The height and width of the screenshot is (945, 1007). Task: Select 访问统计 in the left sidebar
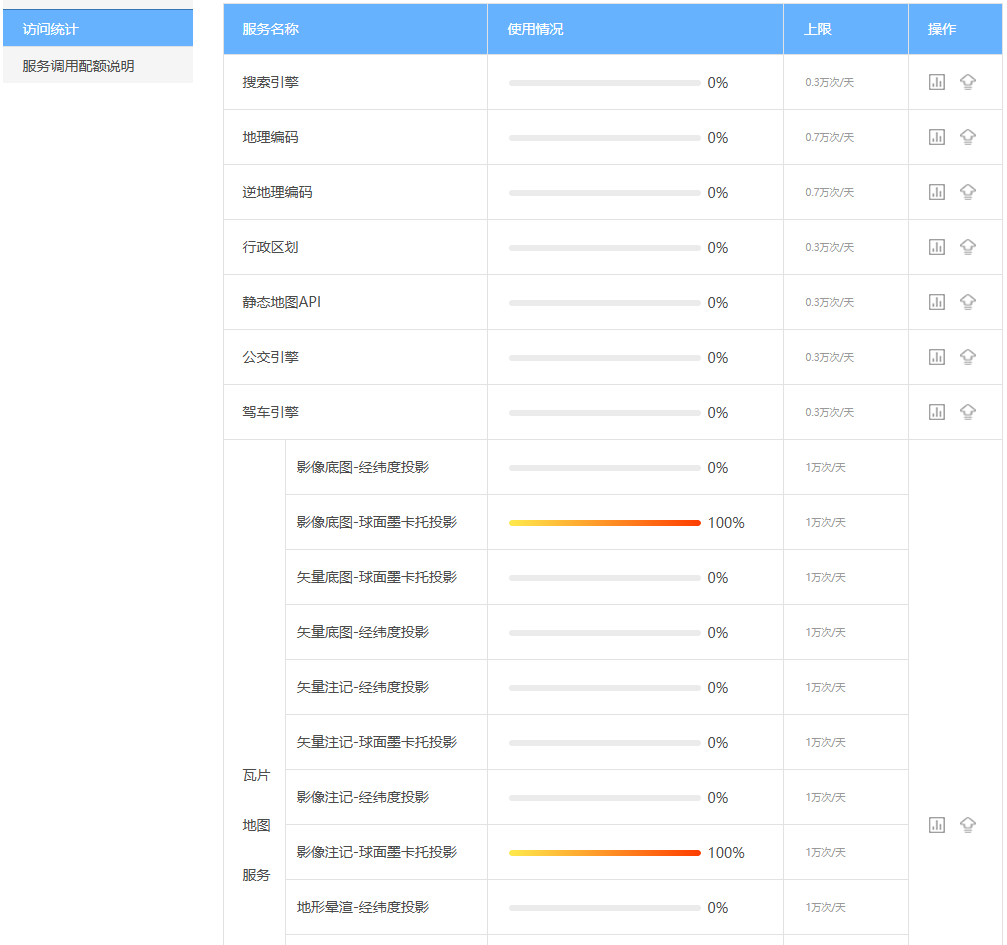coord(97,29)
